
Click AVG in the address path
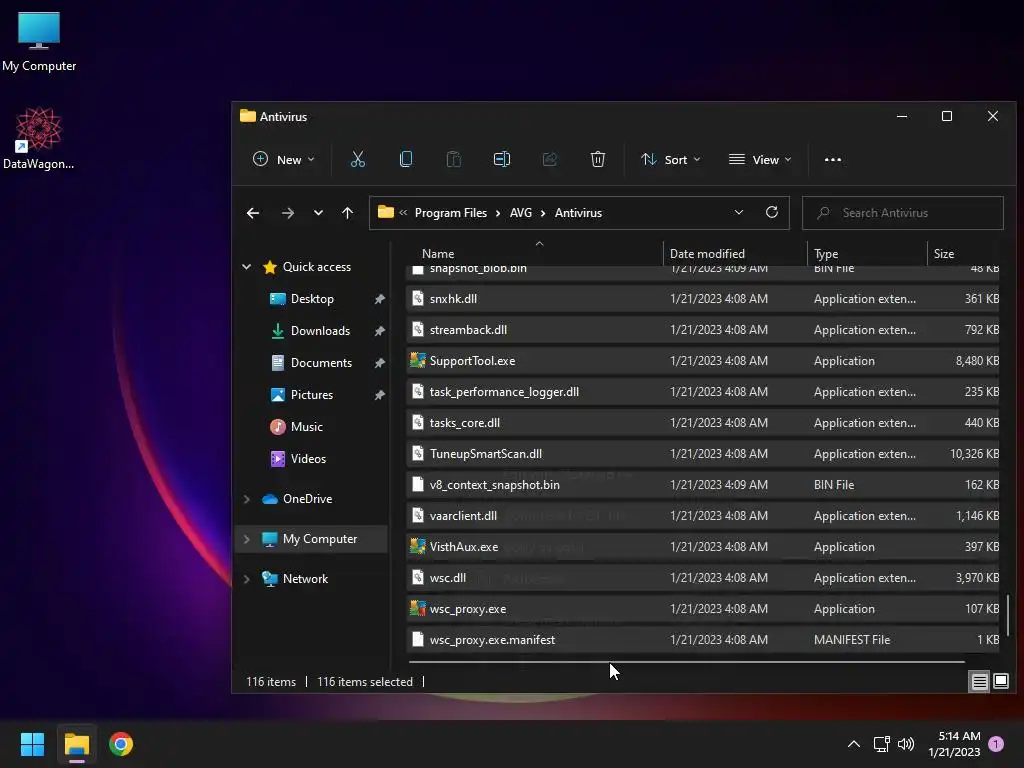(x=520, y=213)
